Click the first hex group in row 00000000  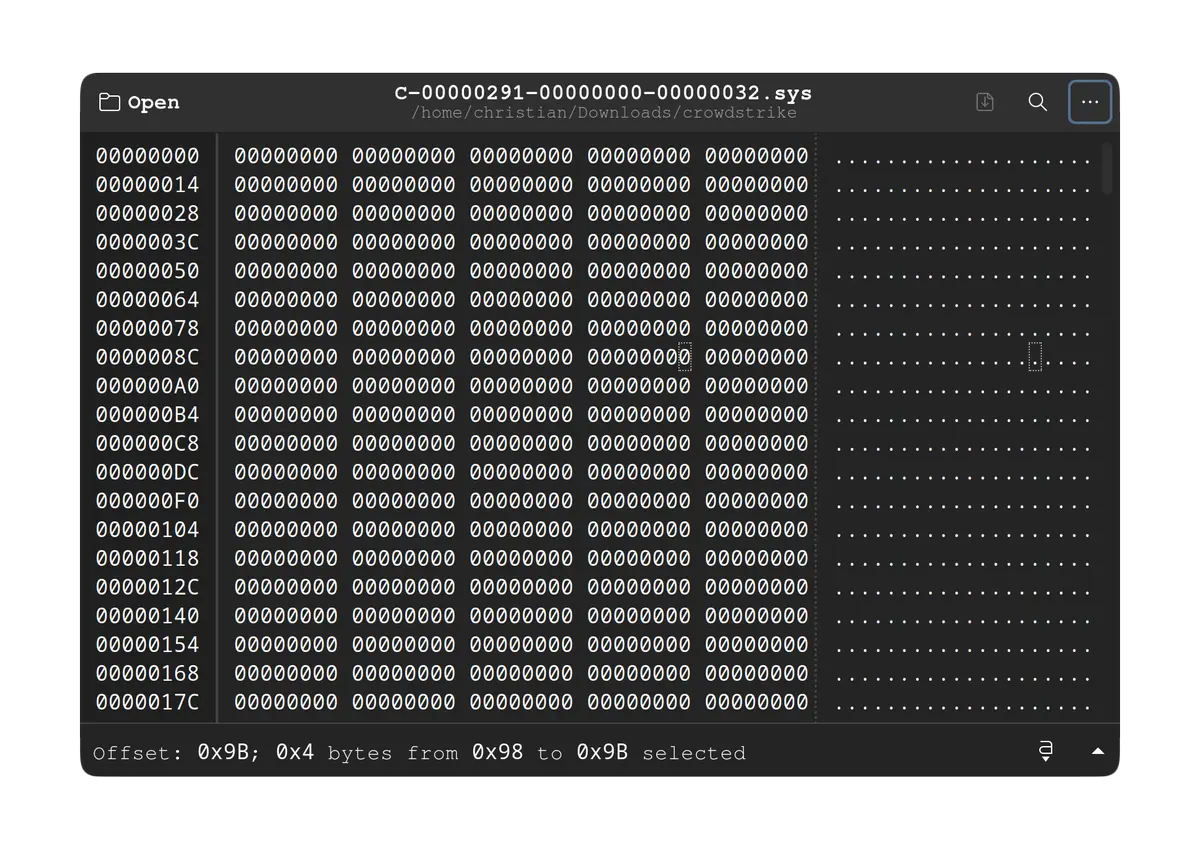(x=286, y=156)
